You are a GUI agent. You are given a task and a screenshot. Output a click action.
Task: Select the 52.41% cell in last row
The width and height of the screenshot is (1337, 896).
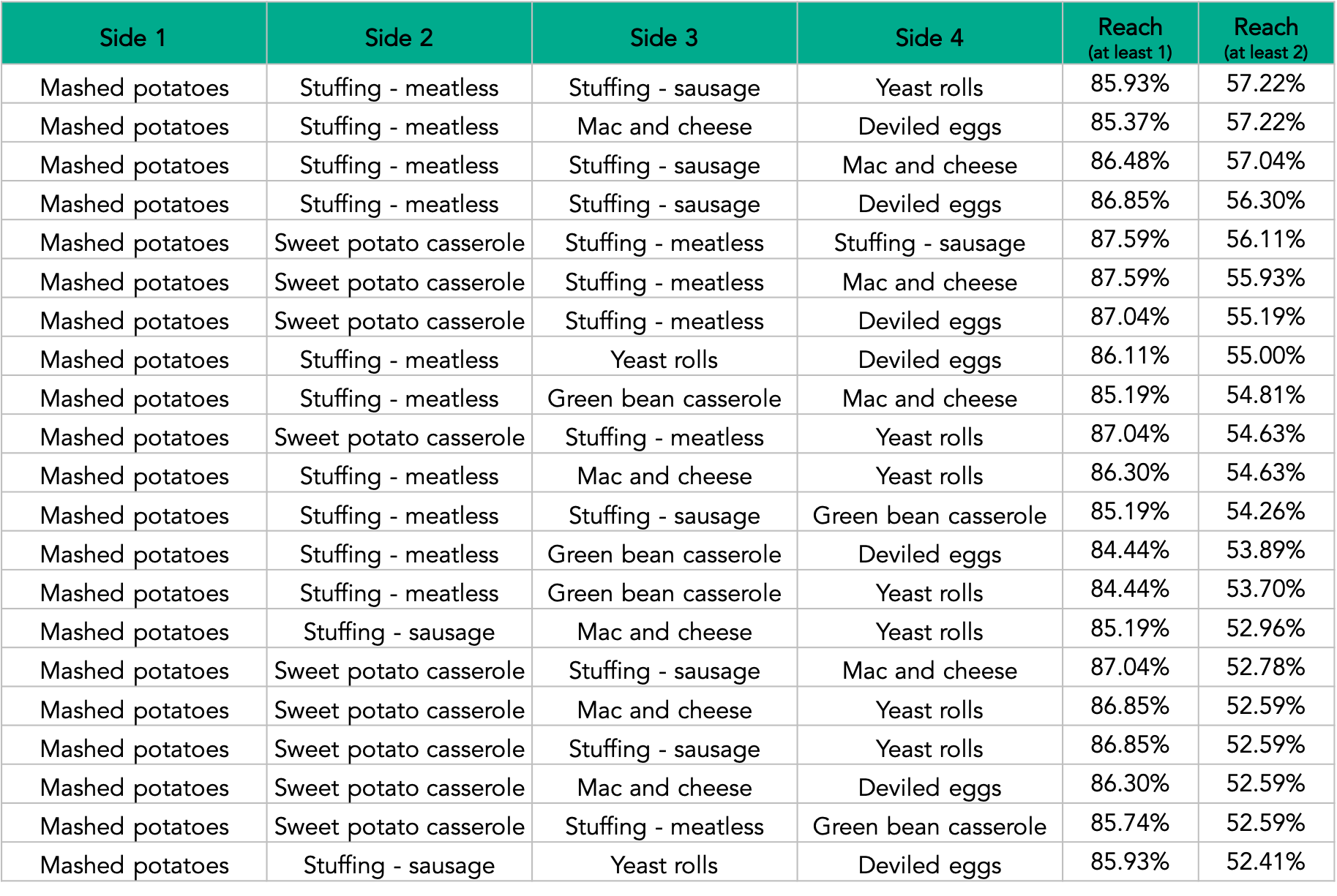click(1266, 862)
